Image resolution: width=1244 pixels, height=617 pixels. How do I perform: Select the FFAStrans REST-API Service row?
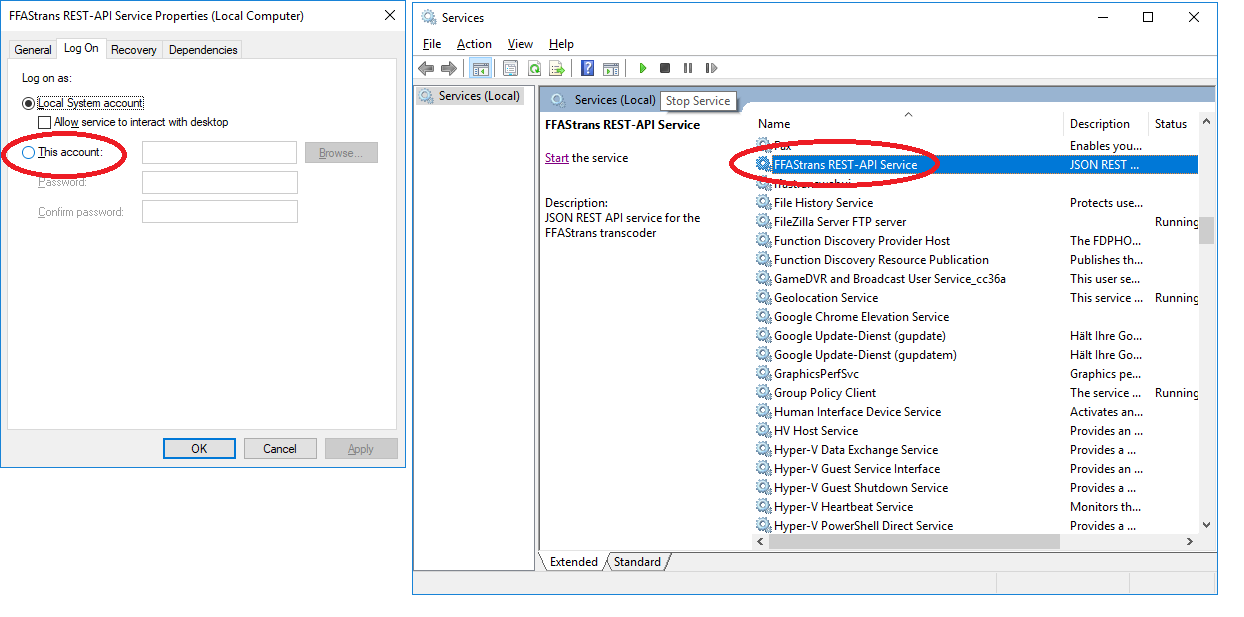[976, 165]
